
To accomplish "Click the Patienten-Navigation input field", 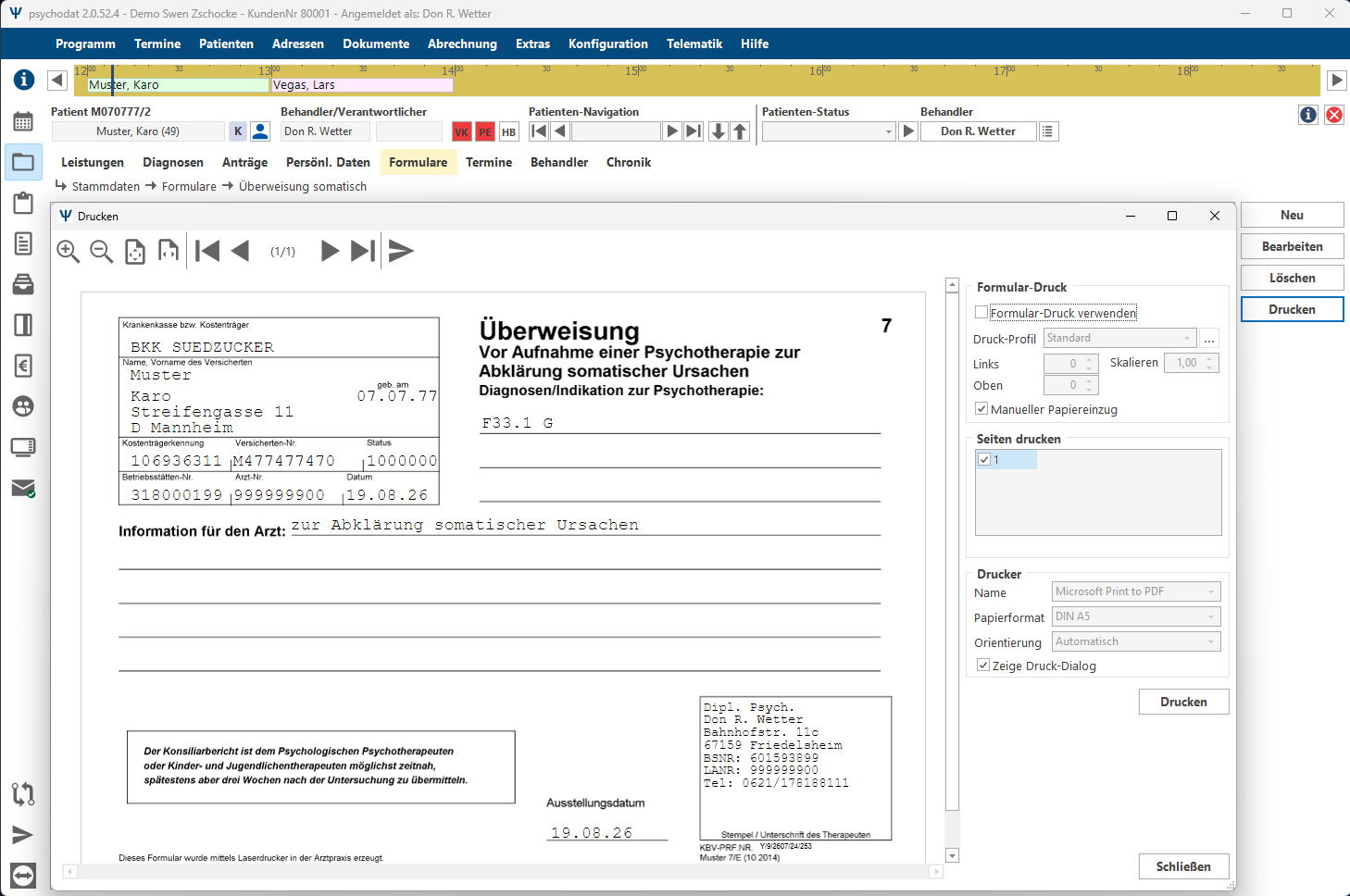I will [616, 131].
